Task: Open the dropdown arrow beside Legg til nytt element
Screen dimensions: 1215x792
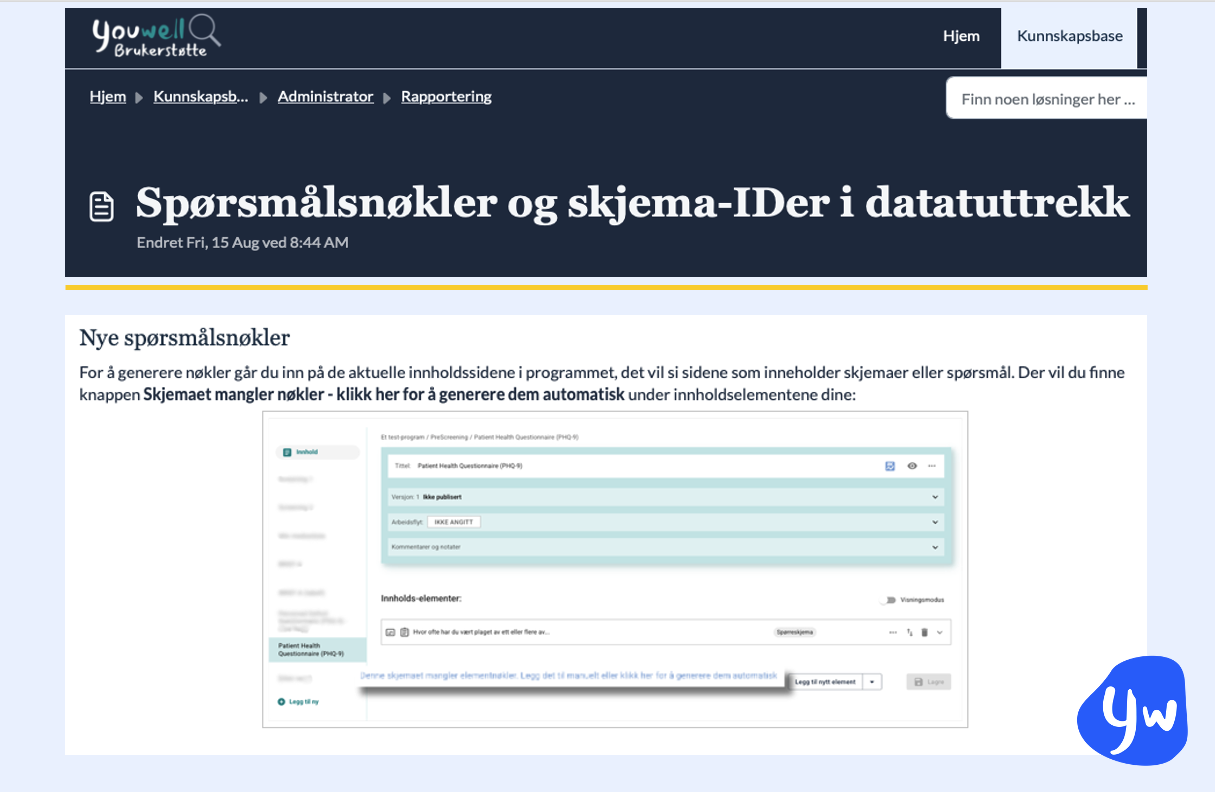Action: (873, 682)
